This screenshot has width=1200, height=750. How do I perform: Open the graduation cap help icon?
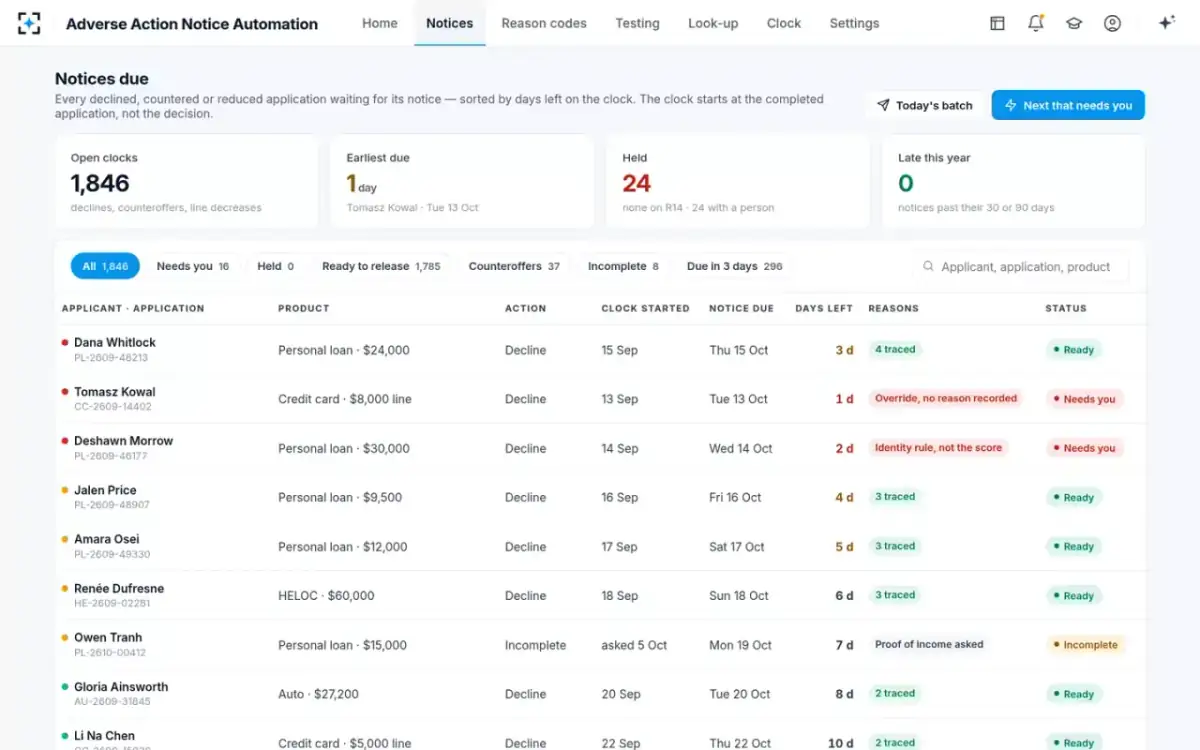point(1074,23)
